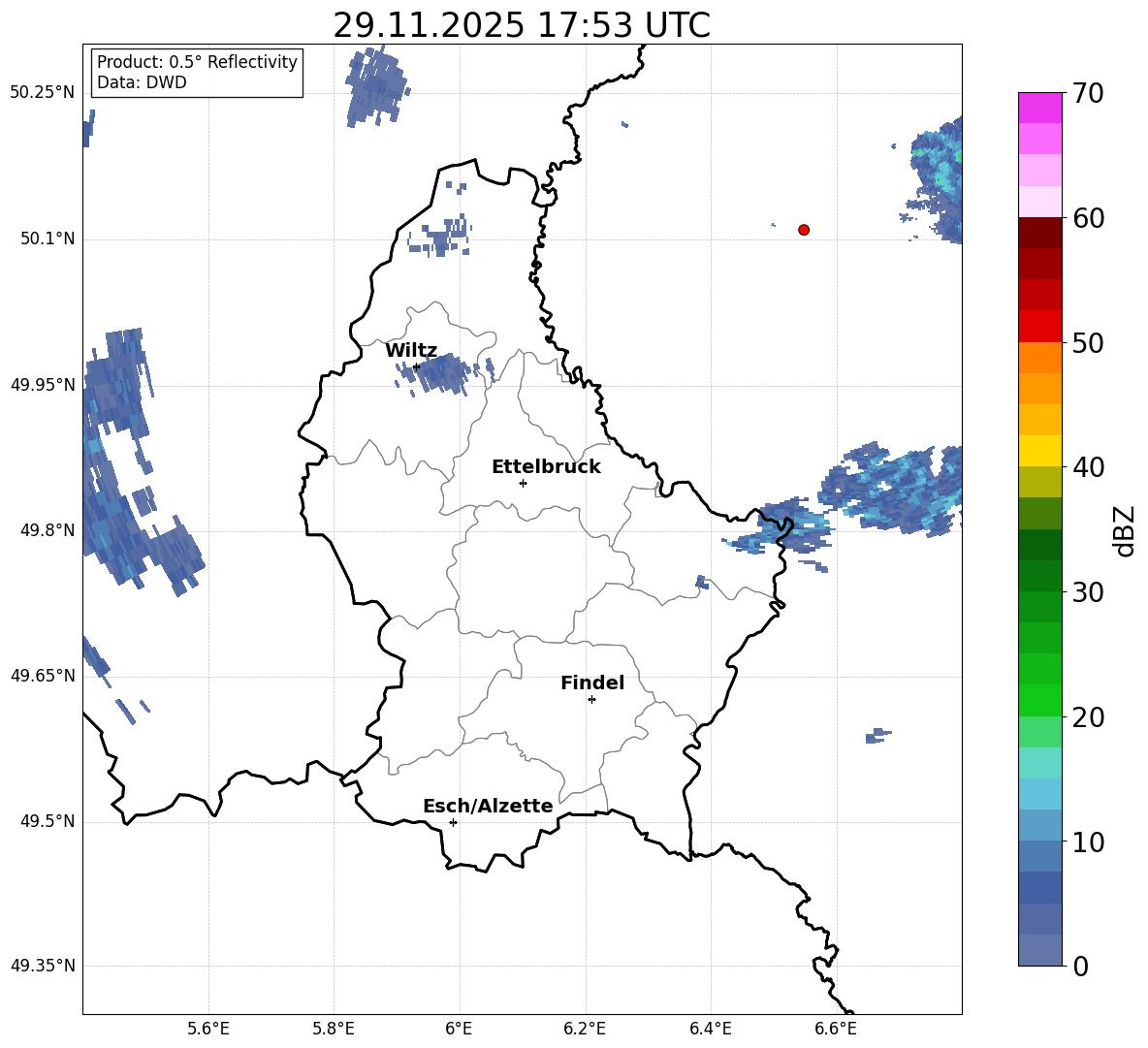
Task: Click the 20 value on colorbar
Action: pyautogui.click(x=1088, y=717)
